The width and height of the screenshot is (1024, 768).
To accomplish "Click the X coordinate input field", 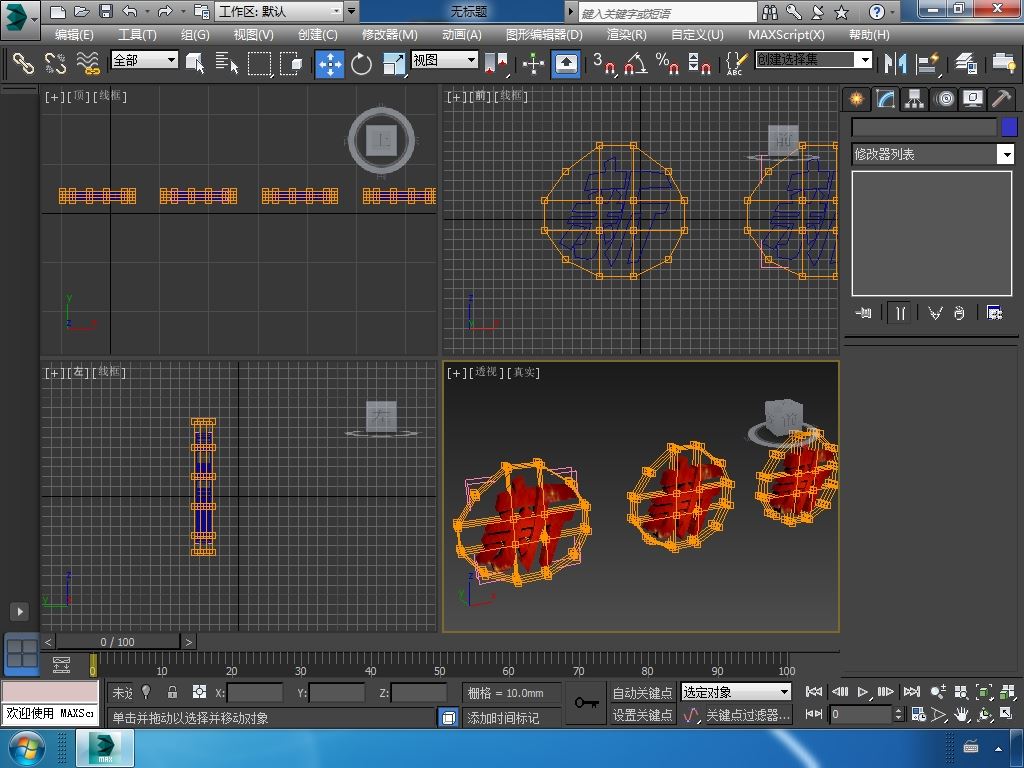I will (255, 693).
